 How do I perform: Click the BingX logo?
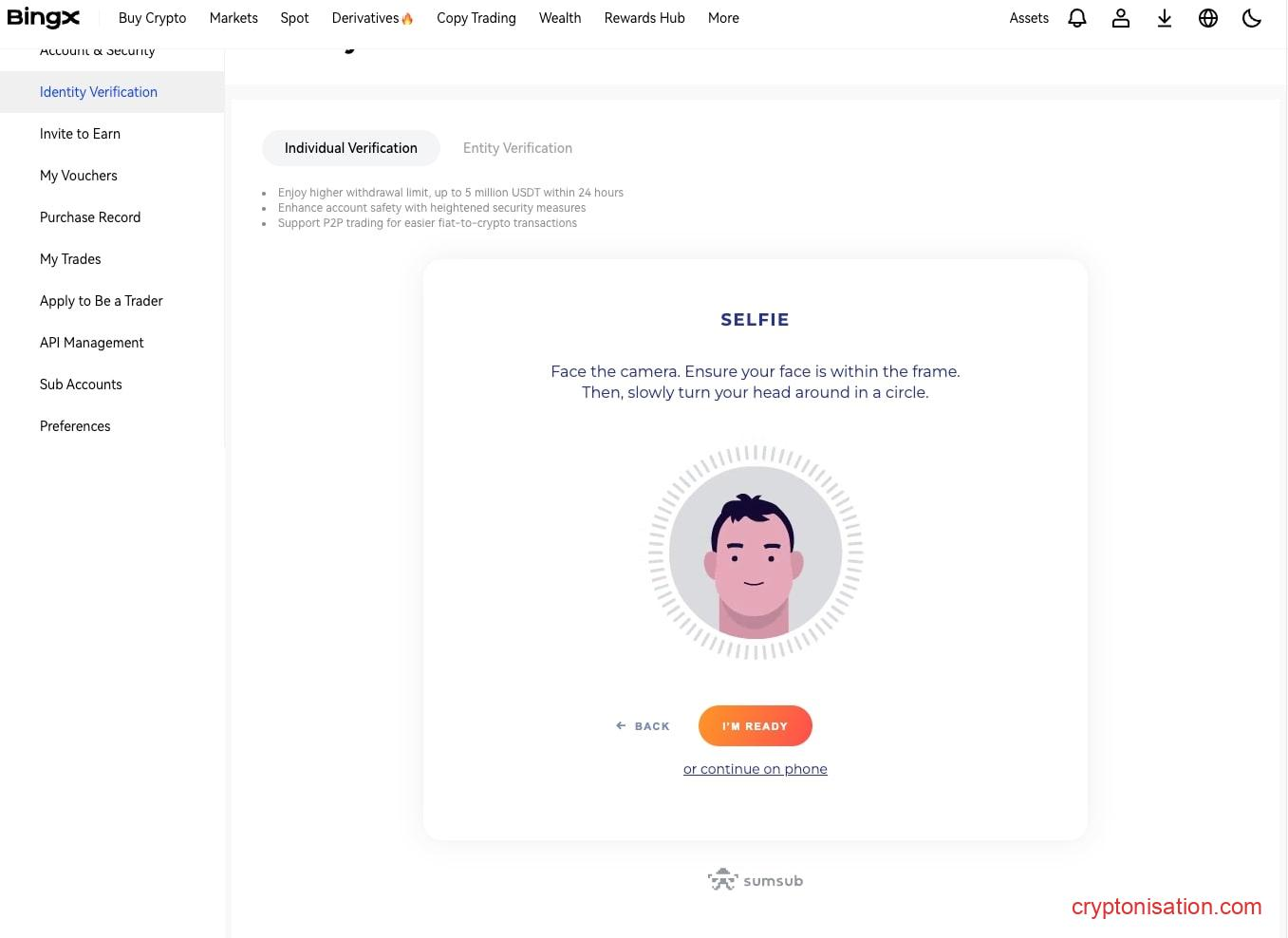(44, 18)
